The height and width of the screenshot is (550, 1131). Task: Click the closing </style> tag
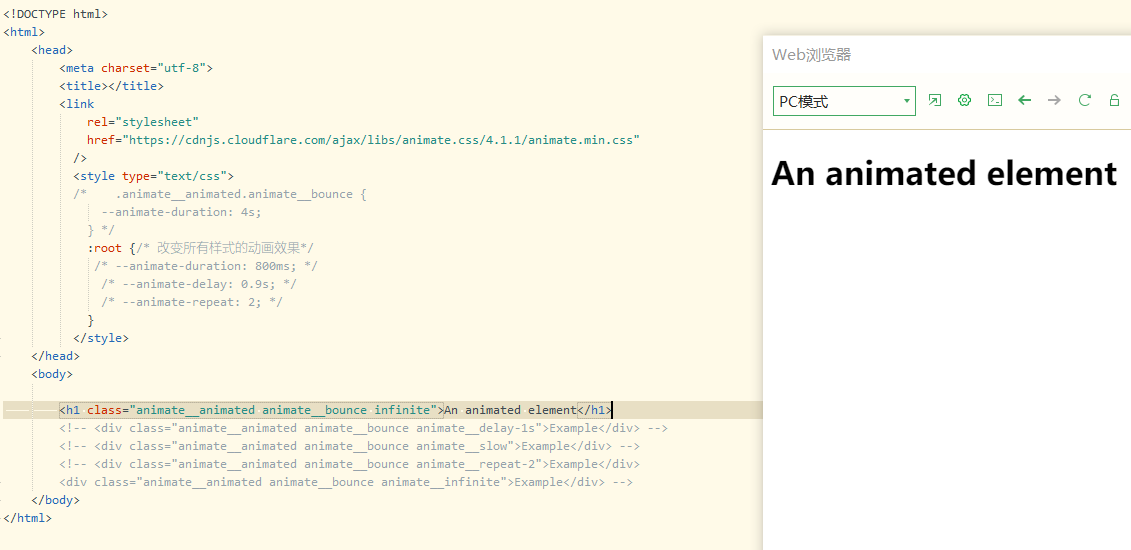[x=101, y=338]
